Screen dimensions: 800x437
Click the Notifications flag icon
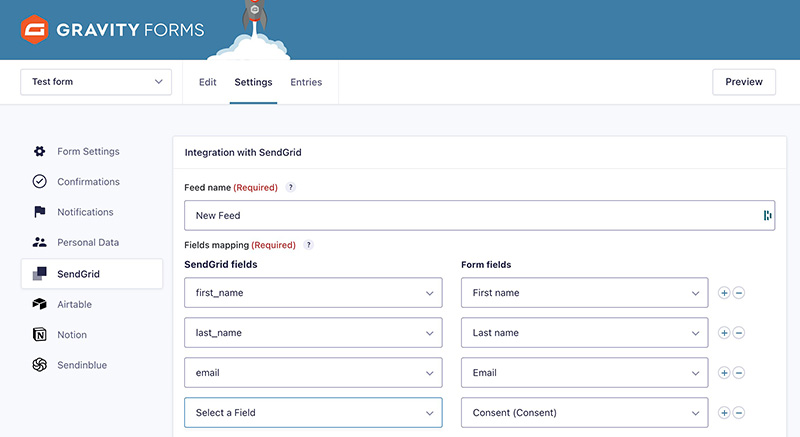point(39,212)
